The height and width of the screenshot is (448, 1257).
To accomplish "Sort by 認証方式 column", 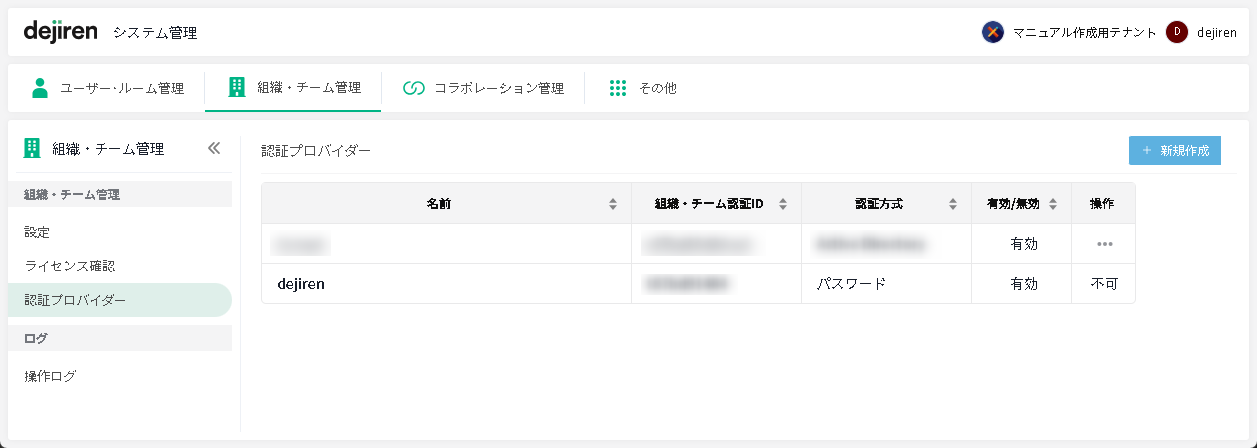I will (953, 204).
